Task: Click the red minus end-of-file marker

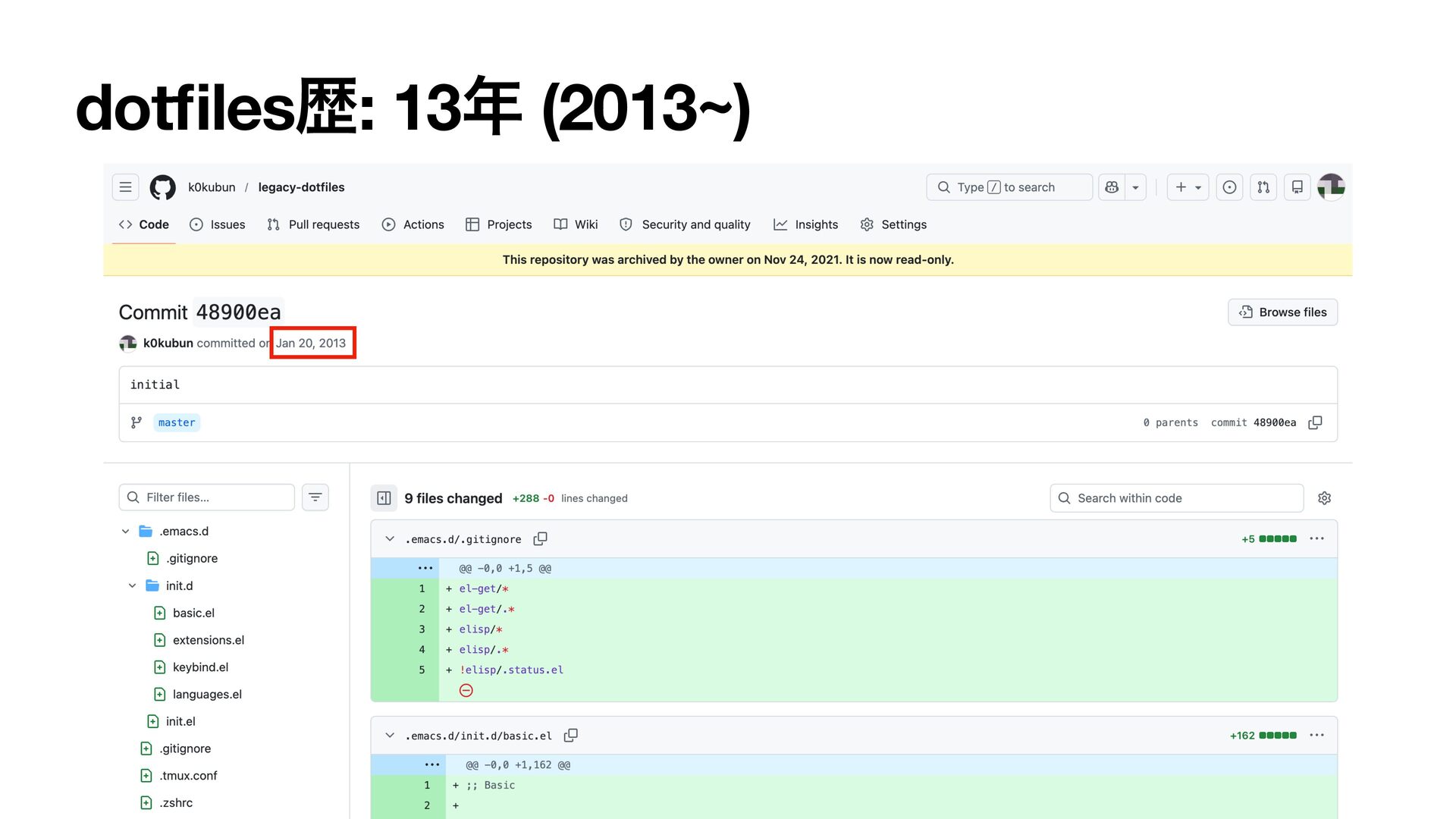Action: coord(466,690)
